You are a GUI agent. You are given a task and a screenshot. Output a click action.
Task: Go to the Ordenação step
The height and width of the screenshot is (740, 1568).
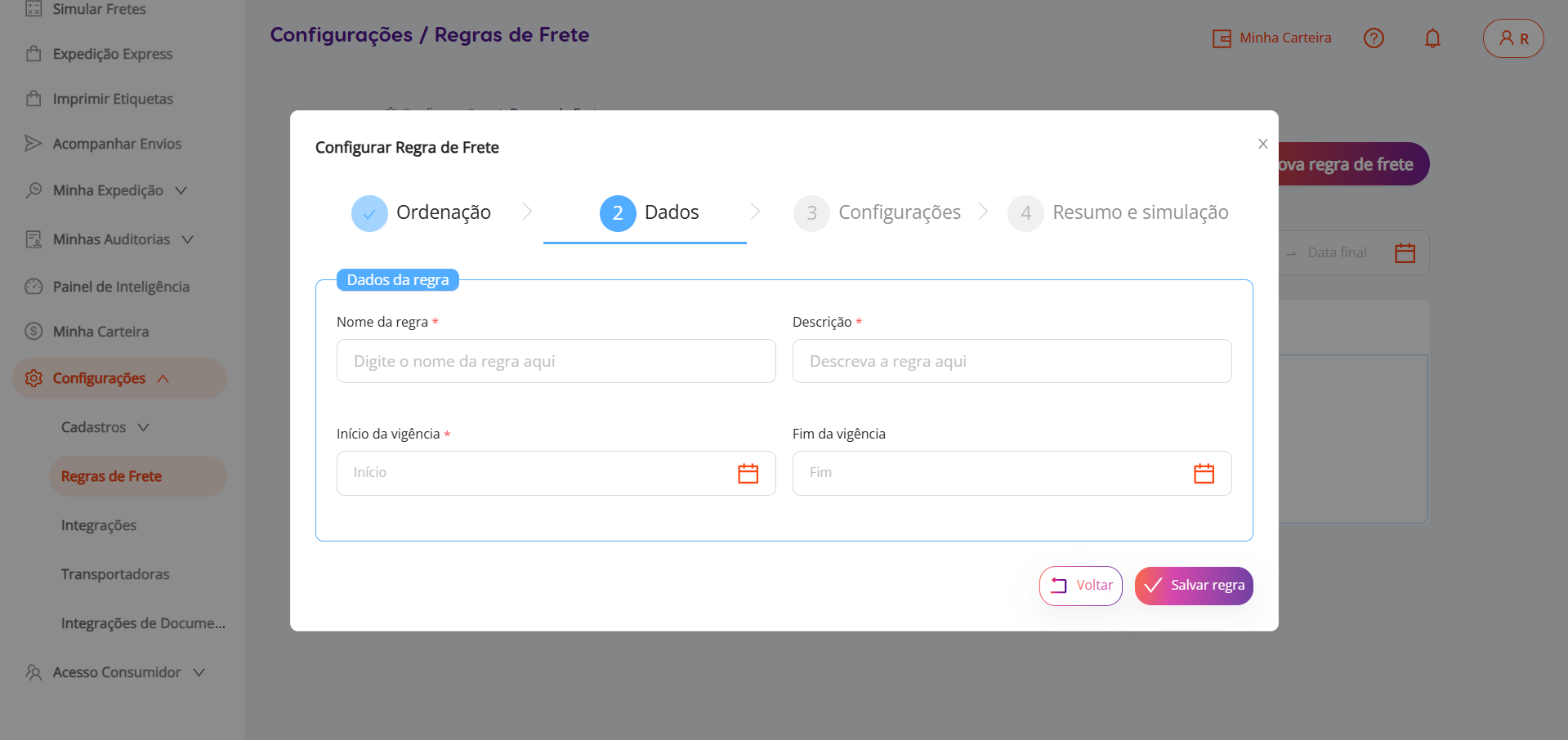(x=422, y=213)
